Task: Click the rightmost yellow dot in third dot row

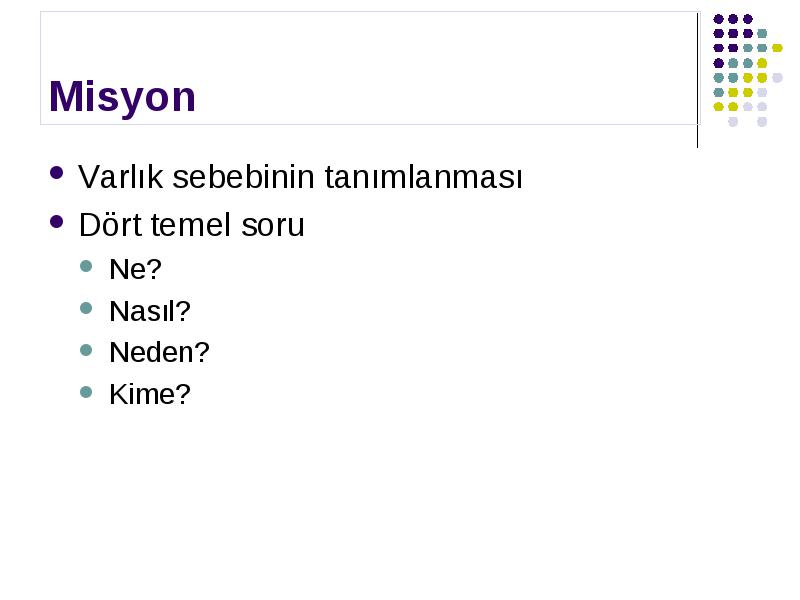Action: (x=777, y=48)
